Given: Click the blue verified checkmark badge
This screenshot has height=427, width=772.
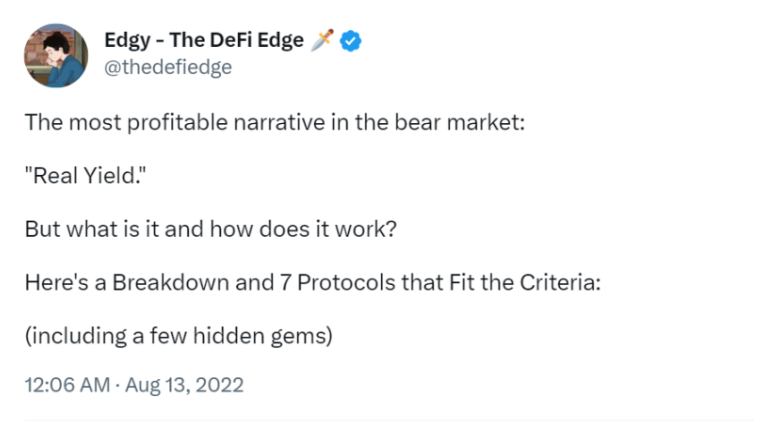Looking at the screenshot, I should click(x=351, y=41).
